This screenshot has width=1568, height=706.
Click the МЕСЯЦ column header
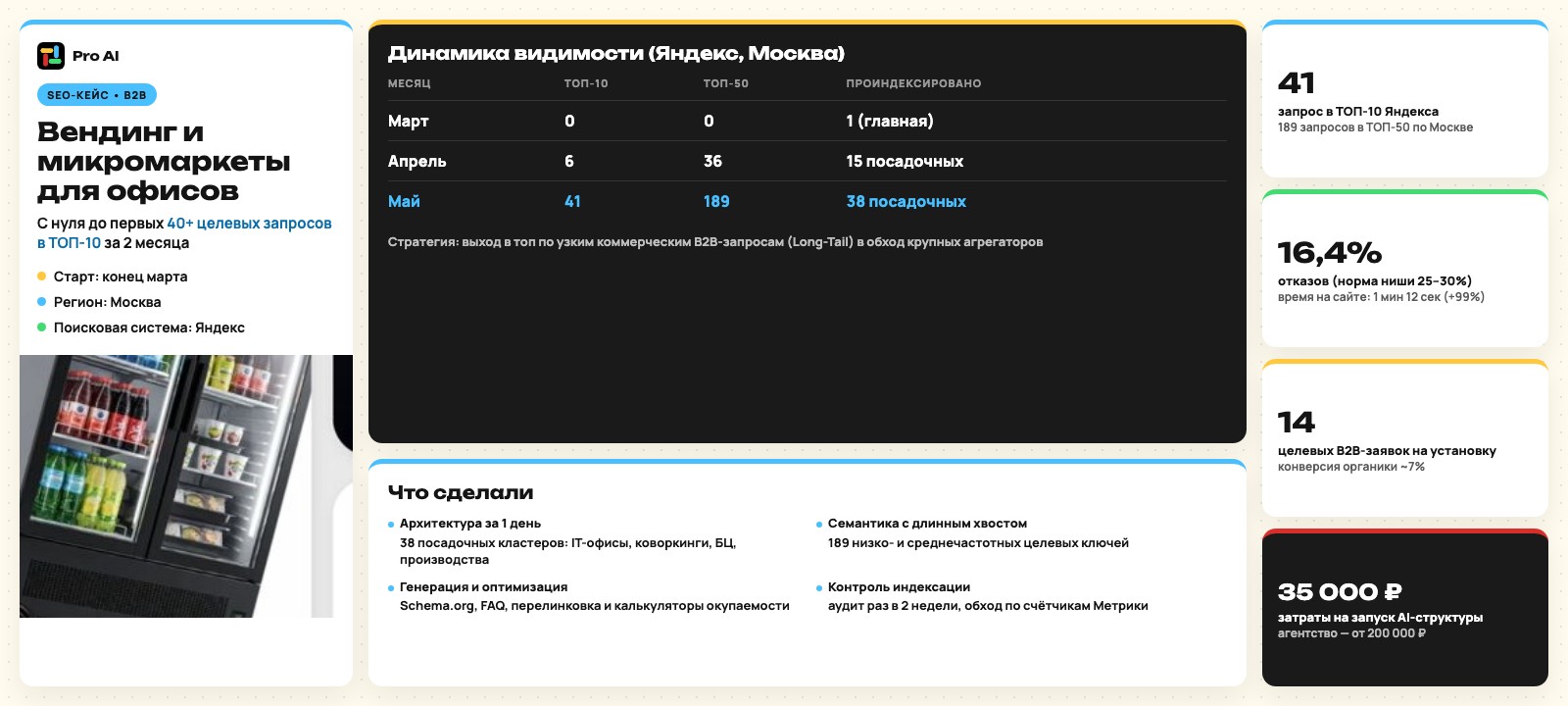pyautogui.click(x=410, y=83)
